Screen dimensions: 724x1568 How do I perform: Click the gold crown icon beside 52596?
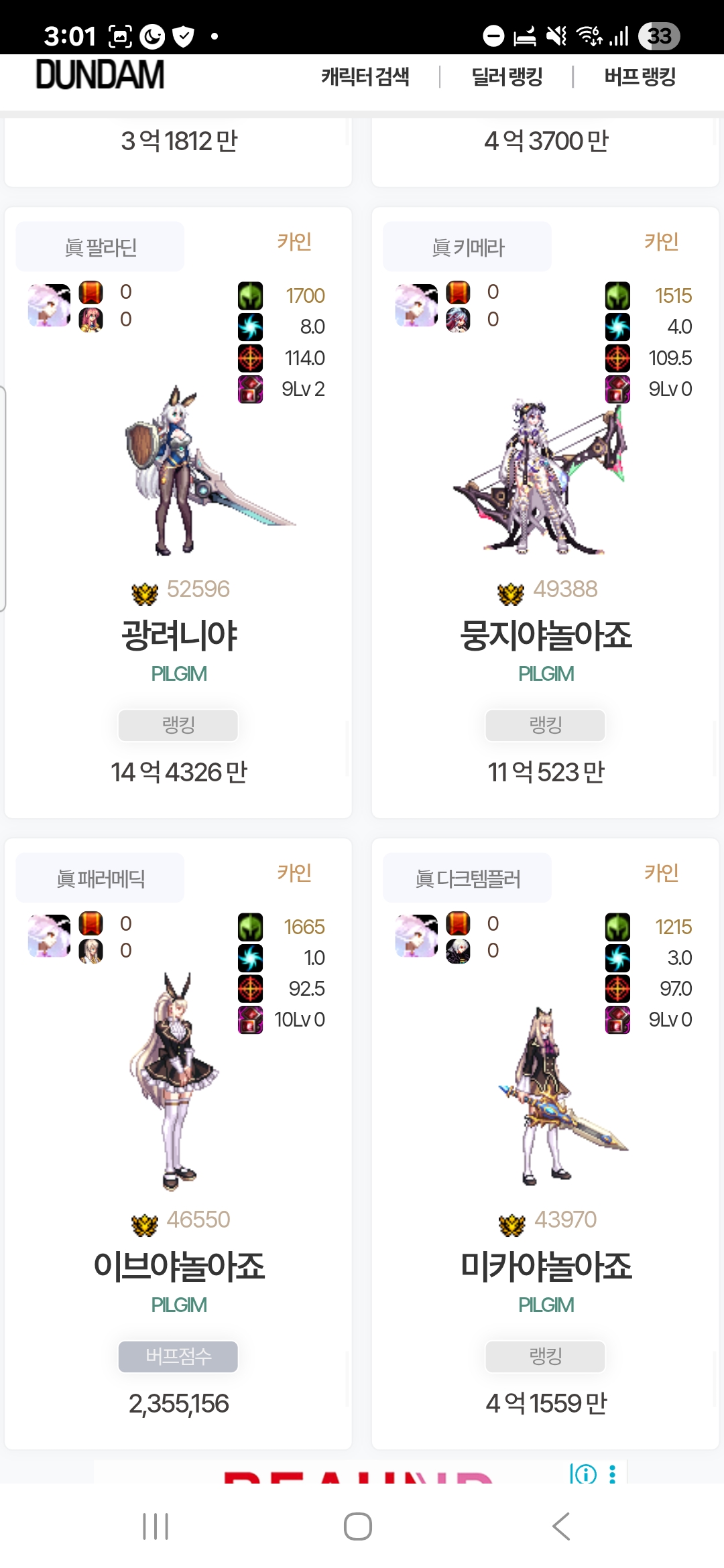tap(144, 593)
